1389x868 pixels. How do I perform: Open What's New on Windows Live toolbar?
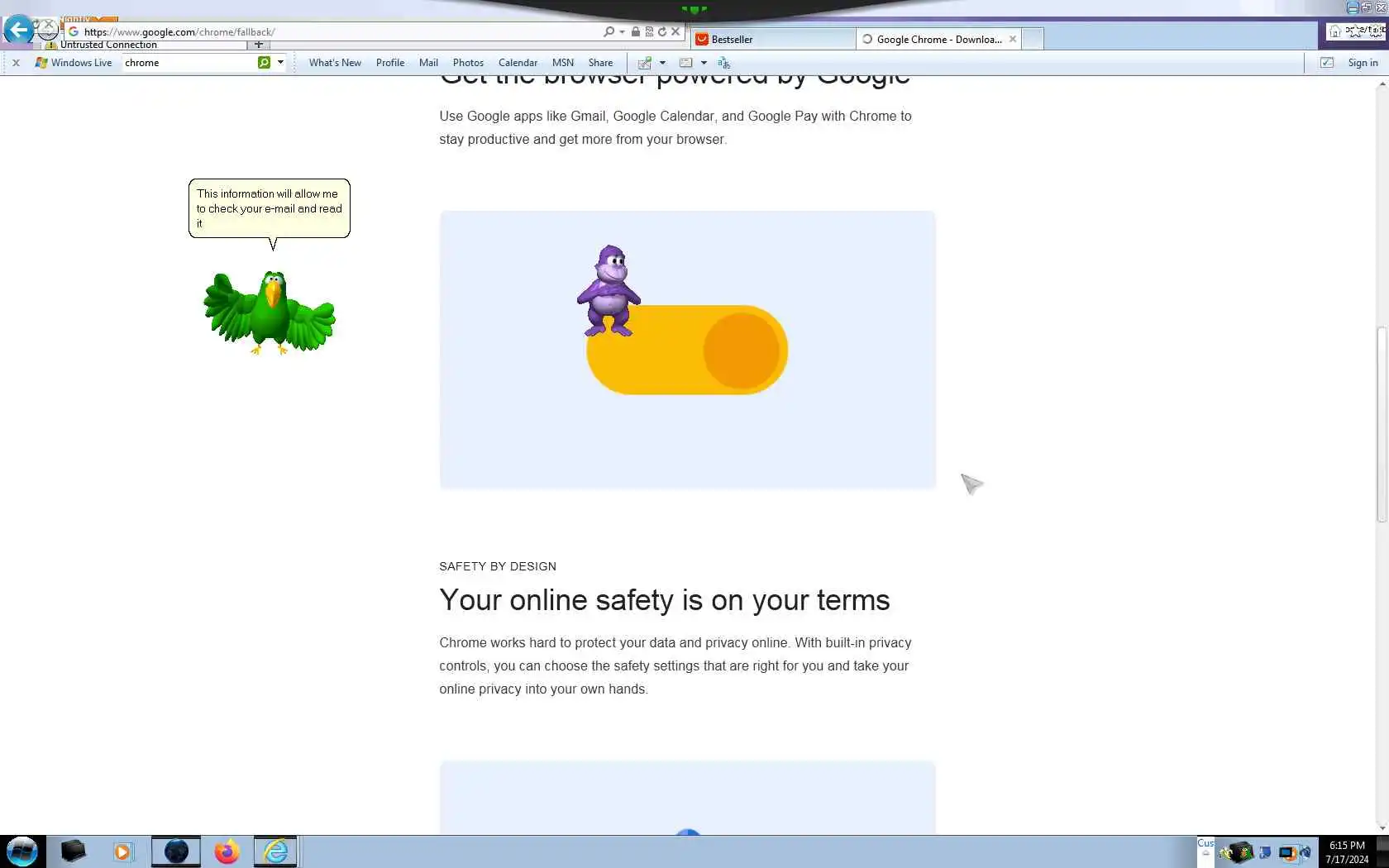click(335, 63)
